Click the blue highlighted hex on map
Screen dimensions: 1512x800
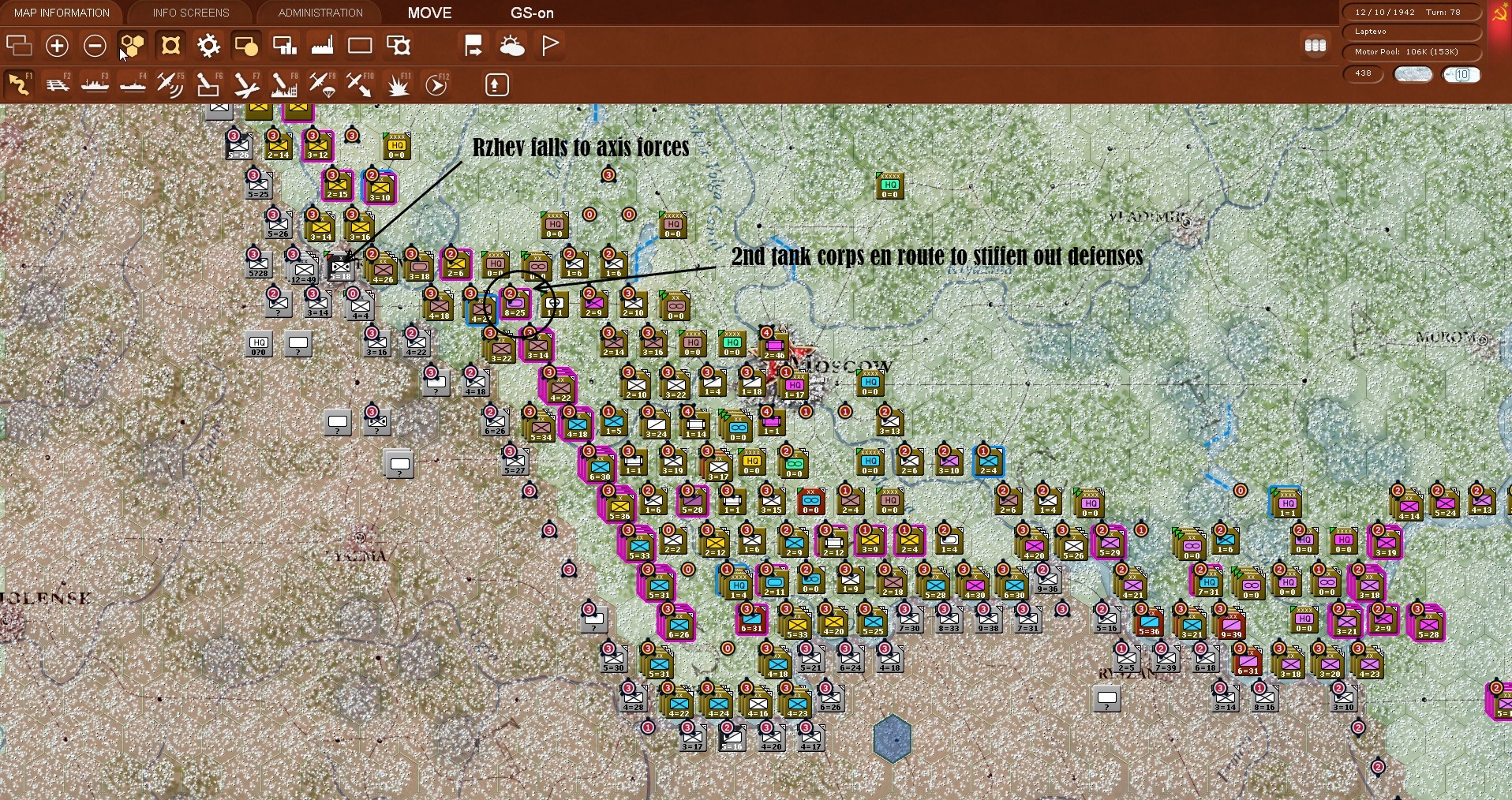pos(893,738)
